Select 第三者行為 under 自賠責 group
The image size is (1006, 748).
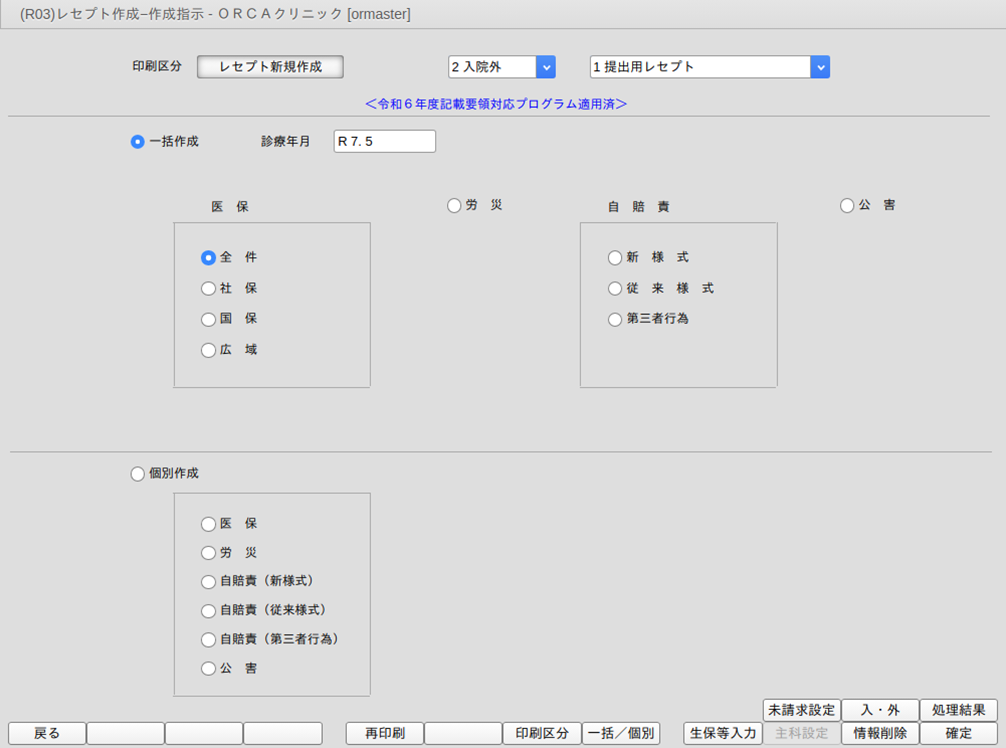pyautogui.click(x=615, y=320)
